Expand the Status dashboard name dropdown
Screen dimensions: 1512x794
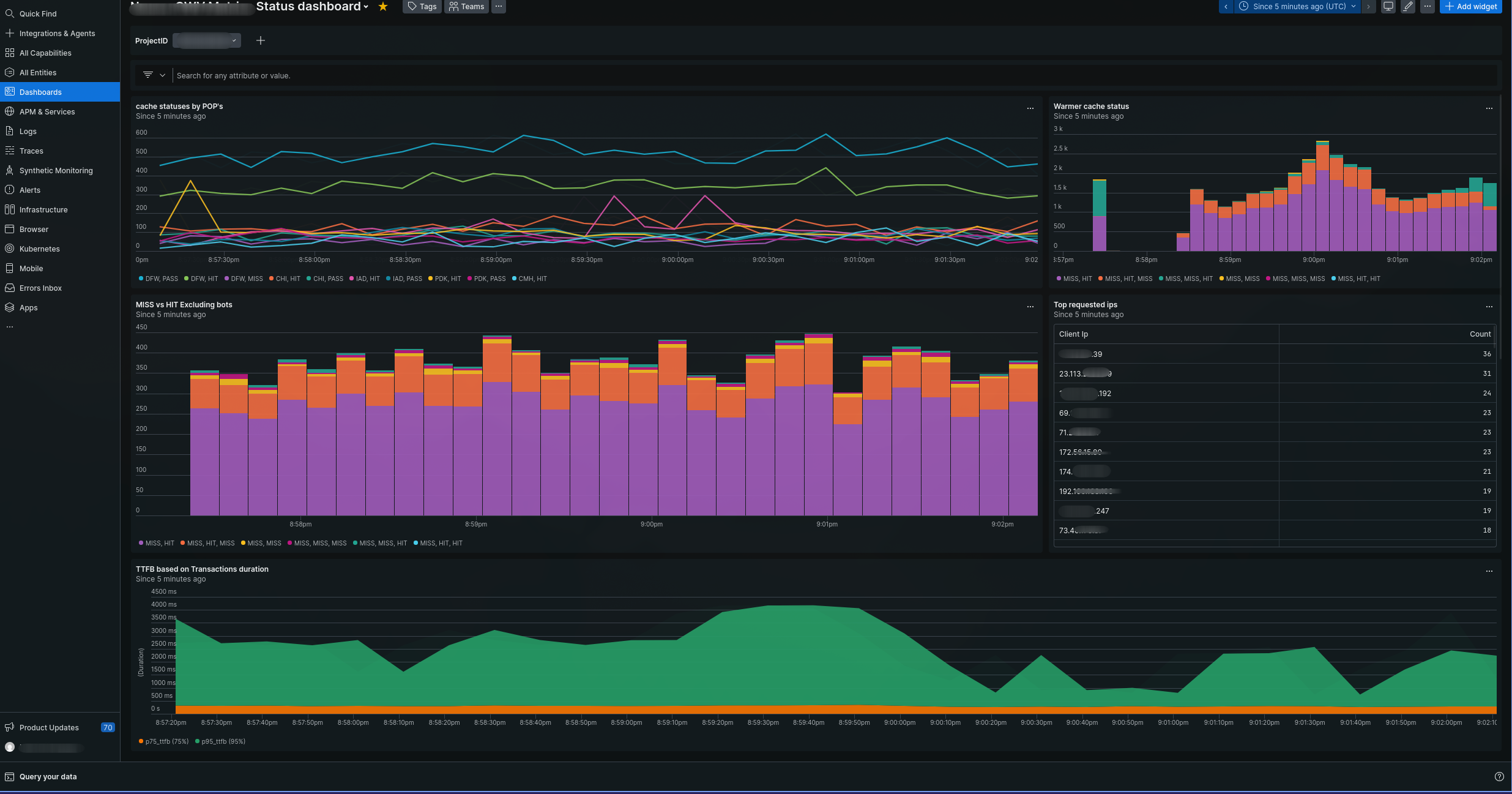click(x=365, y=7)
